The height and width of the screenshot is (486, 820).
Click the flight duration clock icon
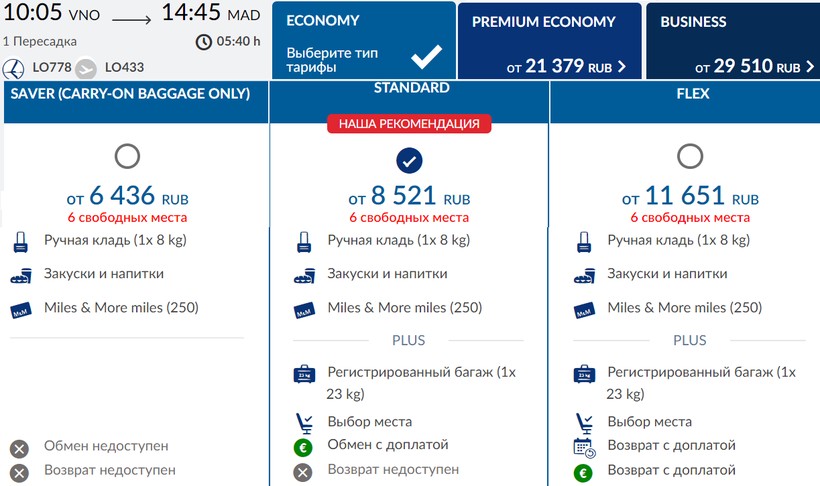(x=204, y=42)
